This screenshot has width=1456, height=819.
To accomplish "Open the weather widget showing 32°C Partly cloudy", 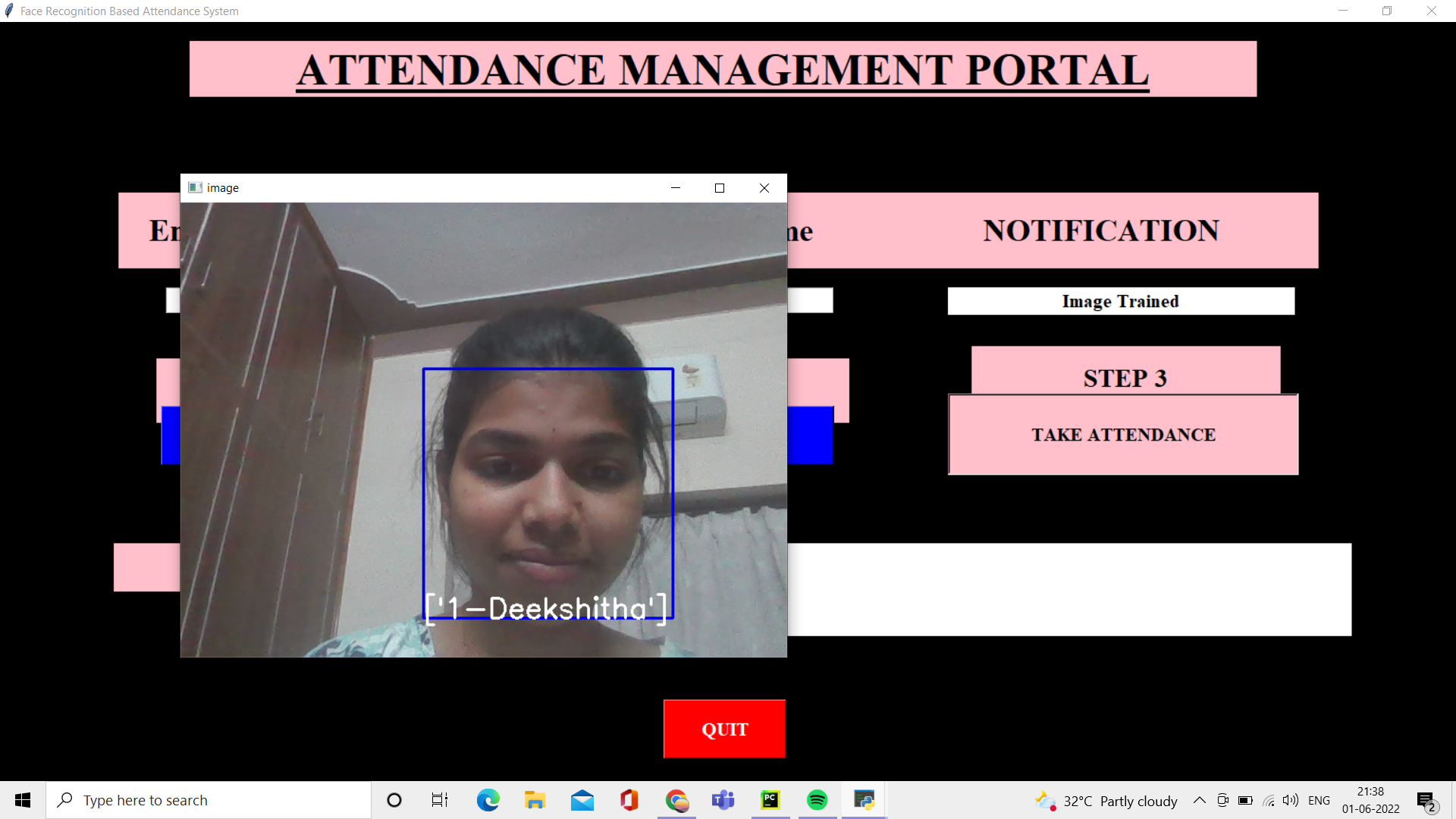I will pyautogui.click(x=1103, y=800).
